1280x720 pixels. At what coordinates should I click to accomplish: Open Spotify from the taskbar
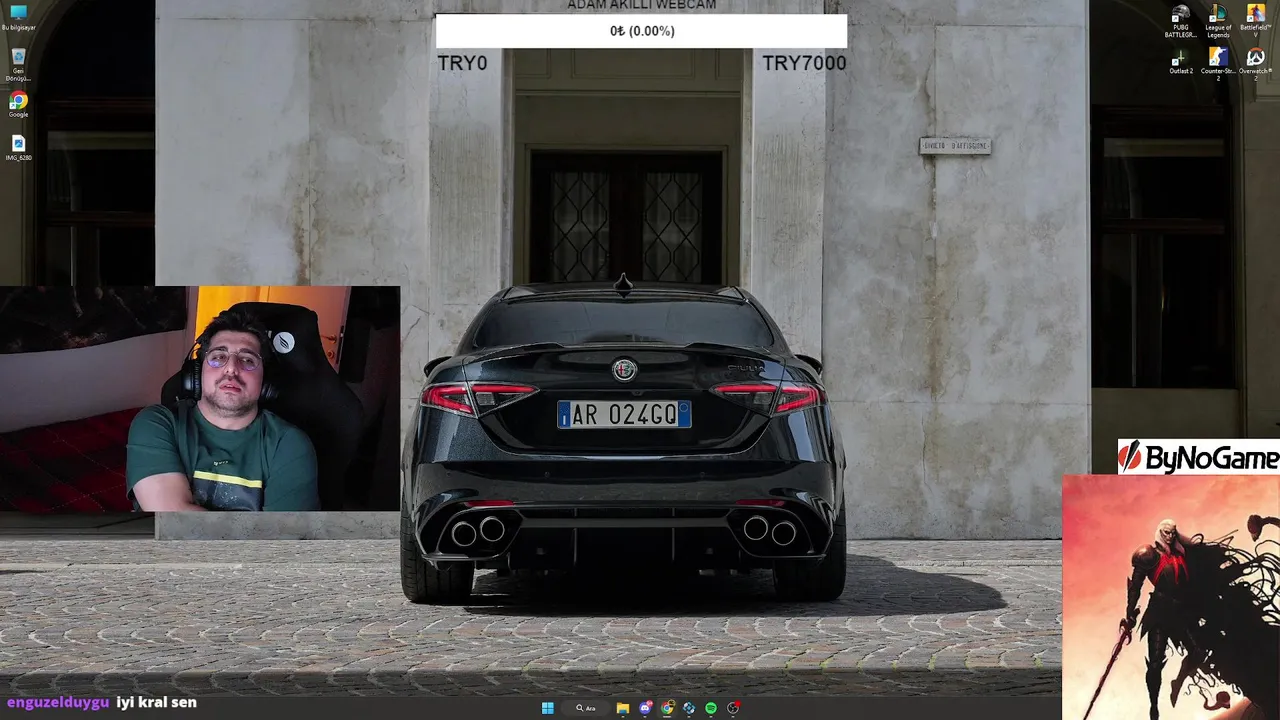[711, 708]
